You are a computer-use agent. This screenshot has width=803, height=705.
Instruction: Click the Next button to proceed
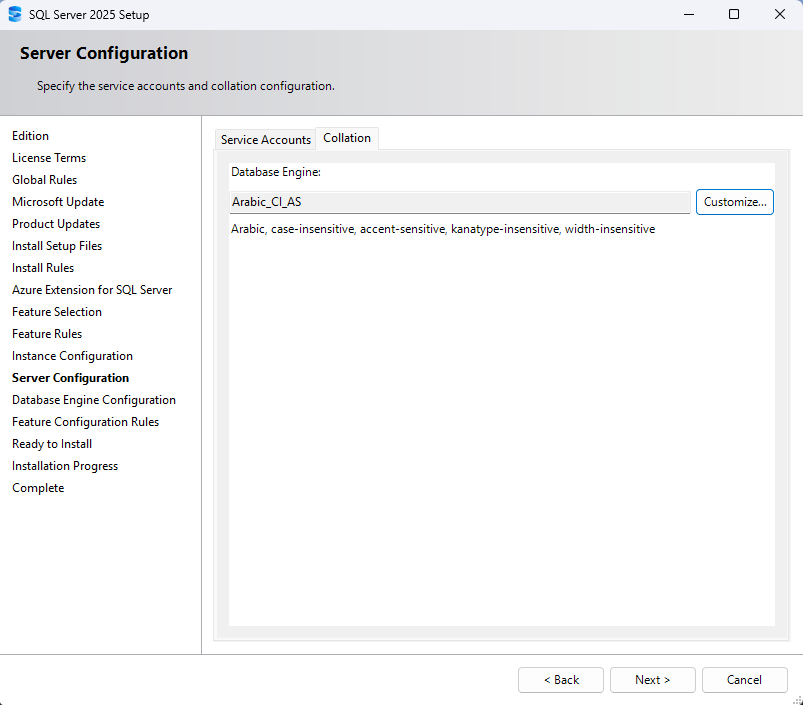652,679
